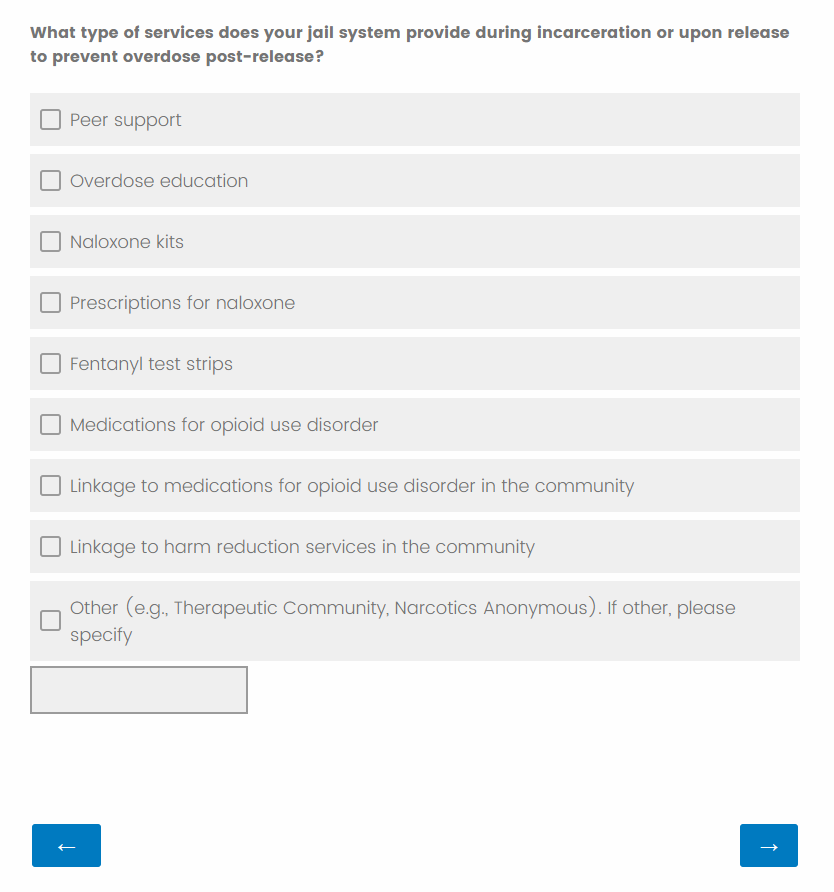Check the Fentanyl test strips box
Screen dimensions: 834x892
pyautogui.click(x=50, y=364)
